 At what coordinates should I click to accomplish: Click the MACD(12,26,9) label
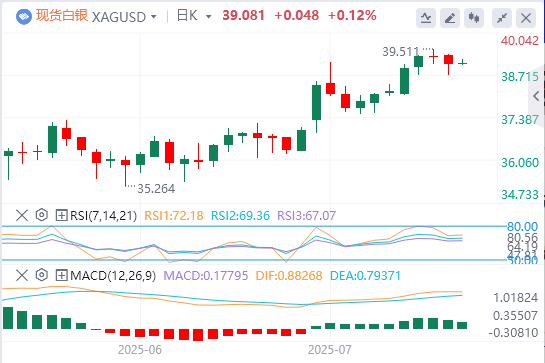113,276
